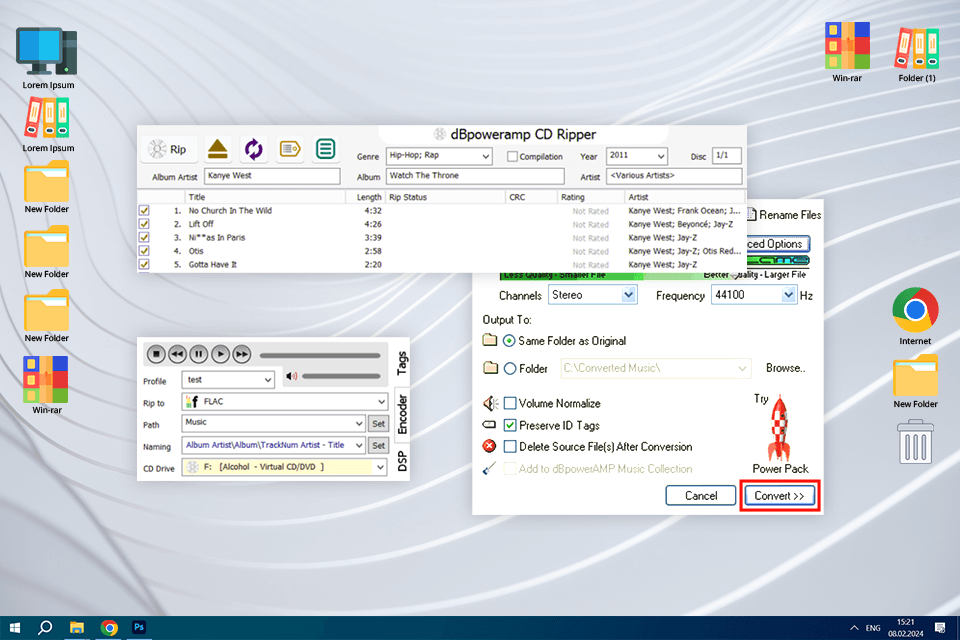Toggle the Compilation checkbox
Image resolution: width=960 pixels, height=640 pixels.
512,157
